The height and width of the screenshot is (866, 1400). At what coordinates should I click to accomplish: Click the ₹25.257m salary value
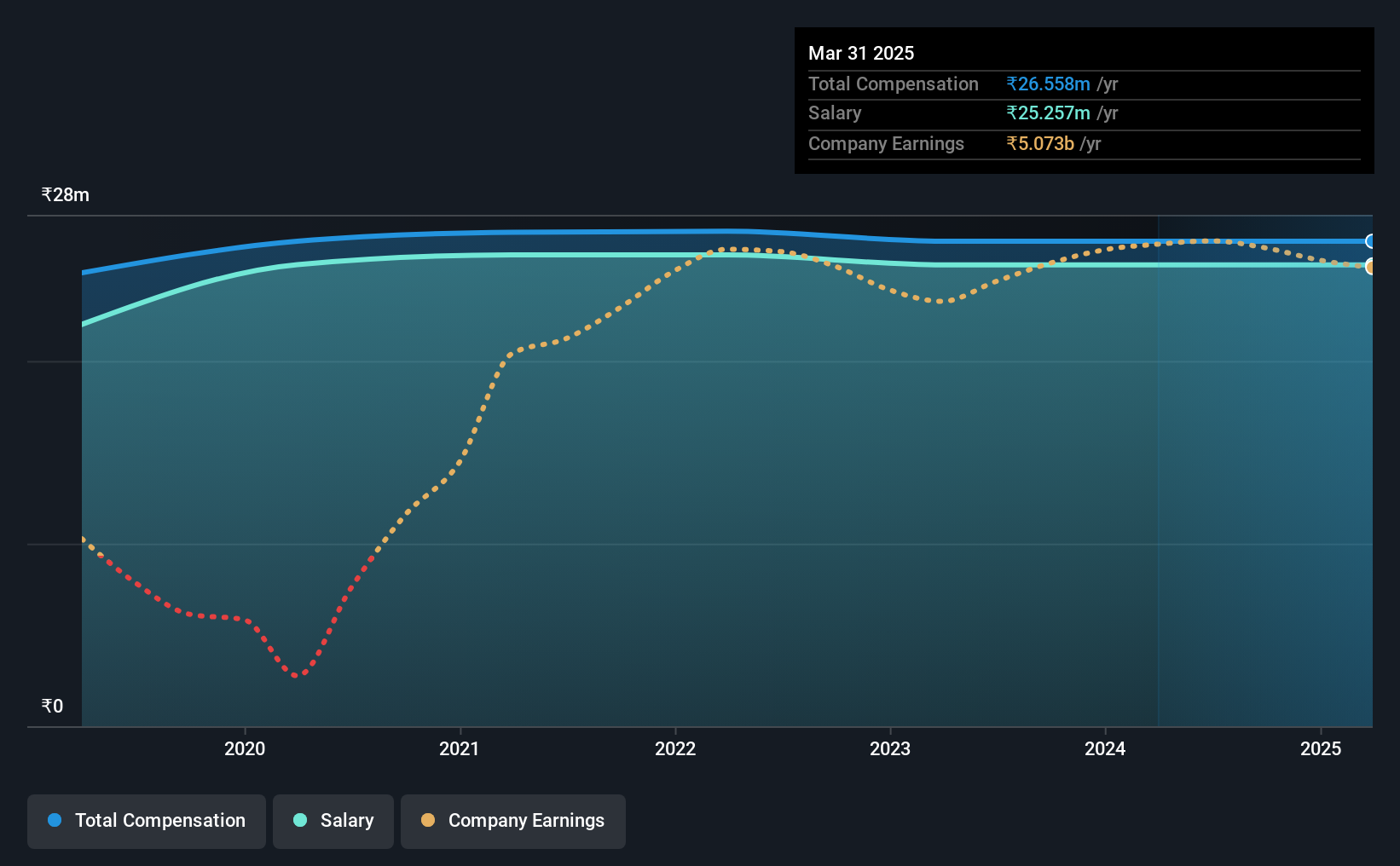tap(1048, 113)
